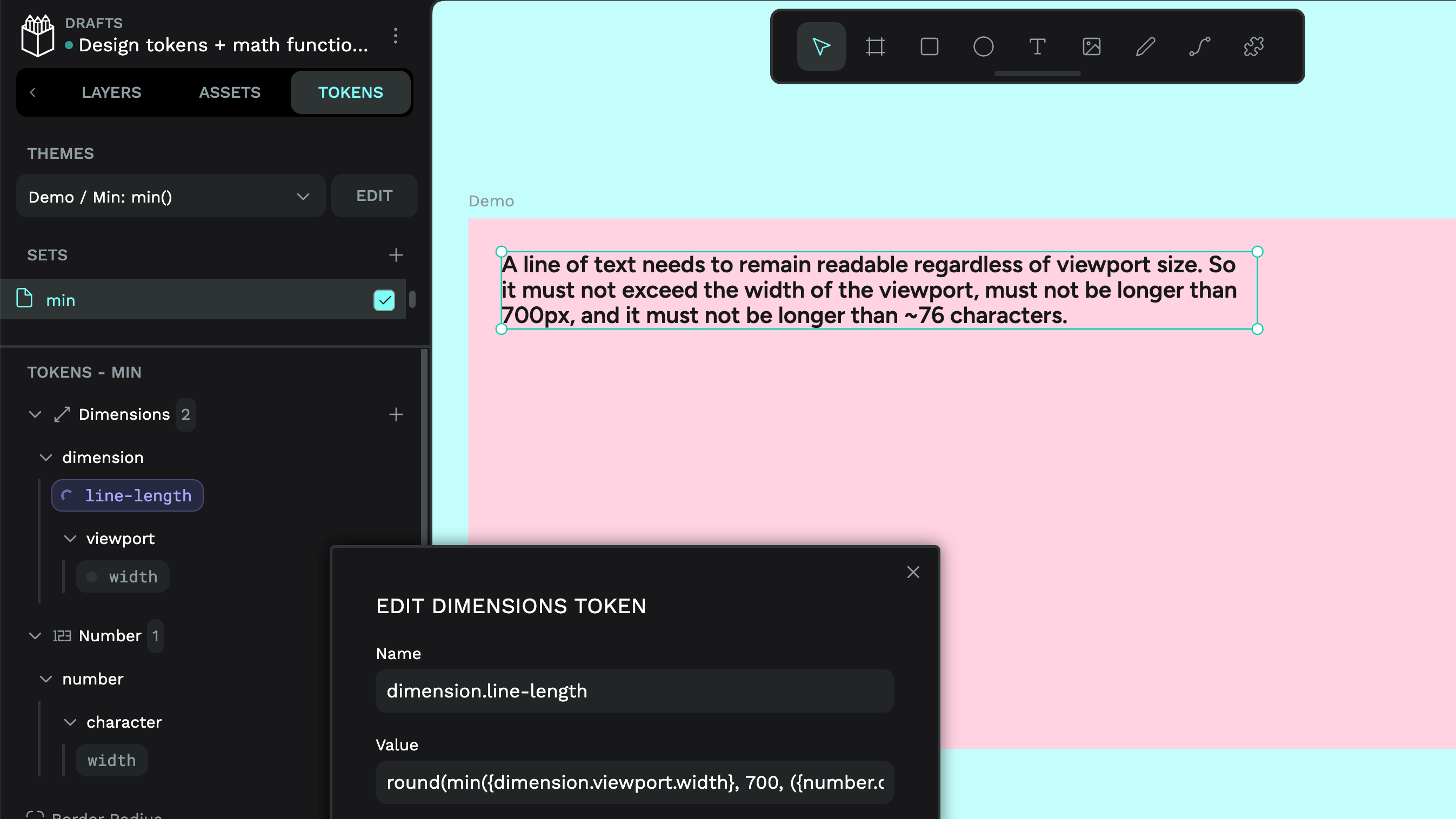This screenshot has width=1456, height=819.
Task: Select the Ellipse tool
Action: pos(983,46)
